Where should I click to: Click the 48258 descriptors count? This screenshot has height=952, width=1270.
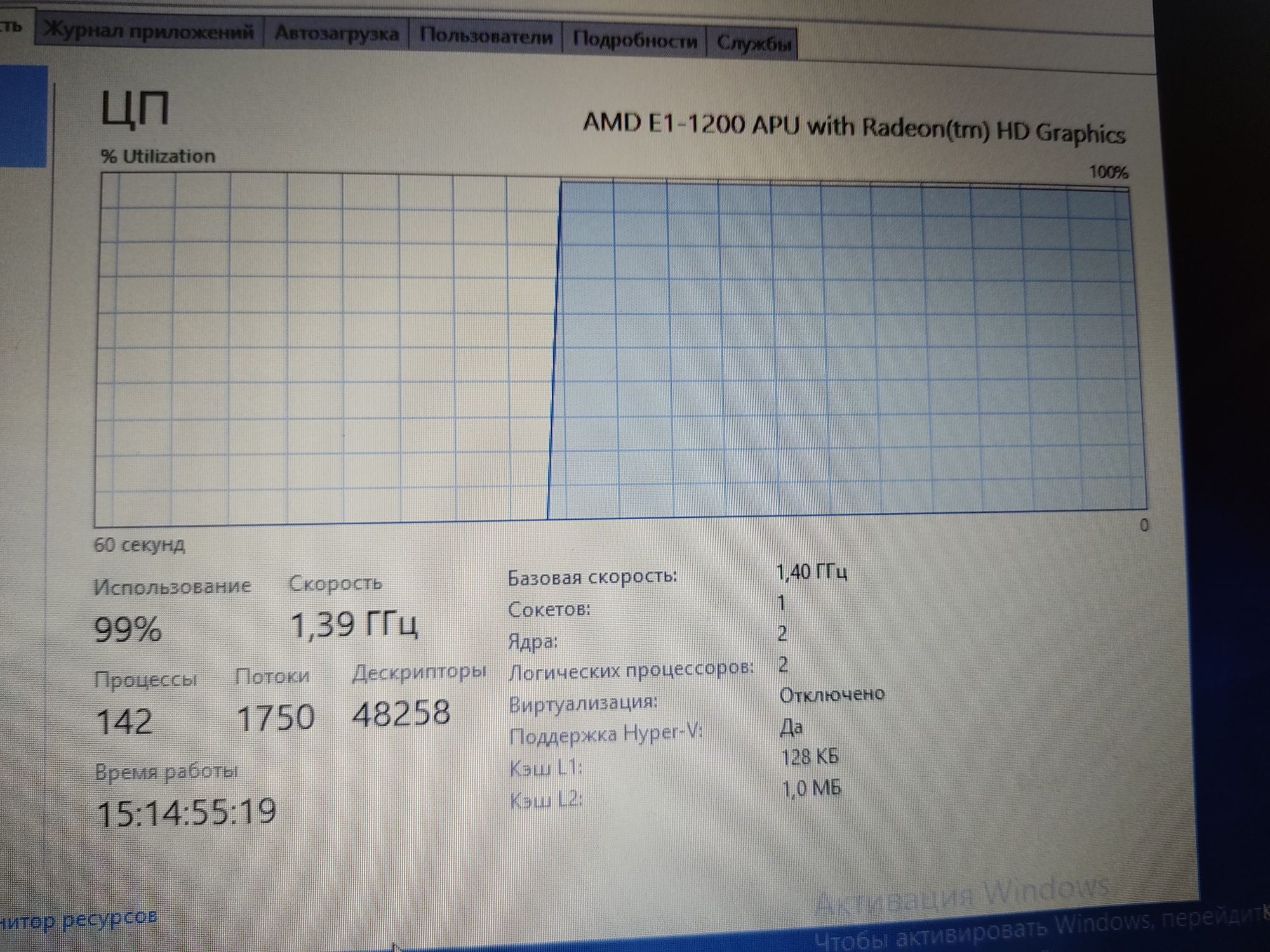point(401,713)
